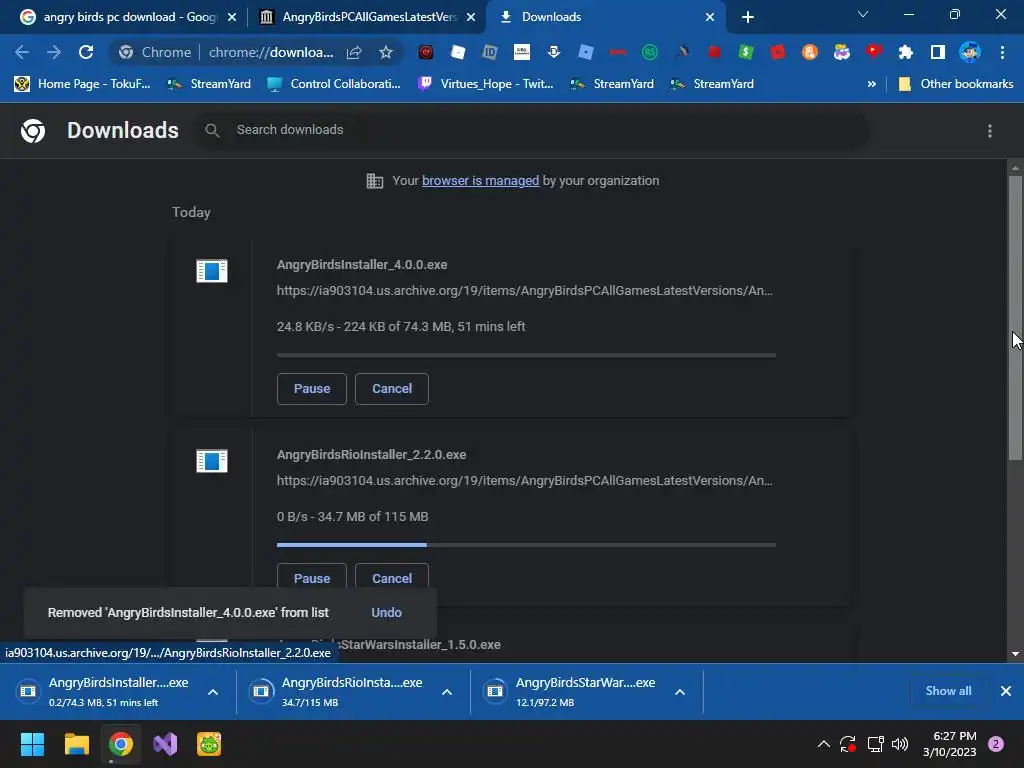Open Virtues_Hope Twitch bookmark

[487, 84]
